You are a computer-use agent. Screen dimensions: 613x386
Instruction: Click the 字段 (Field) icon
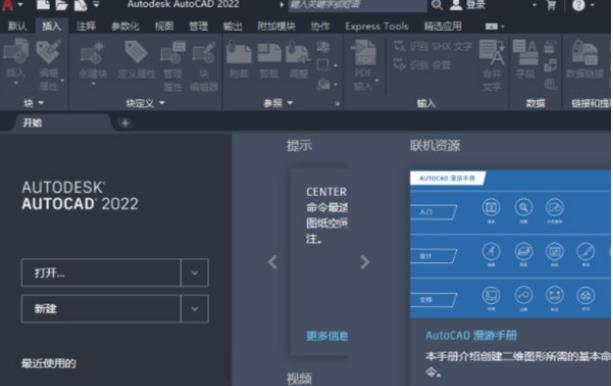point(525,52)
